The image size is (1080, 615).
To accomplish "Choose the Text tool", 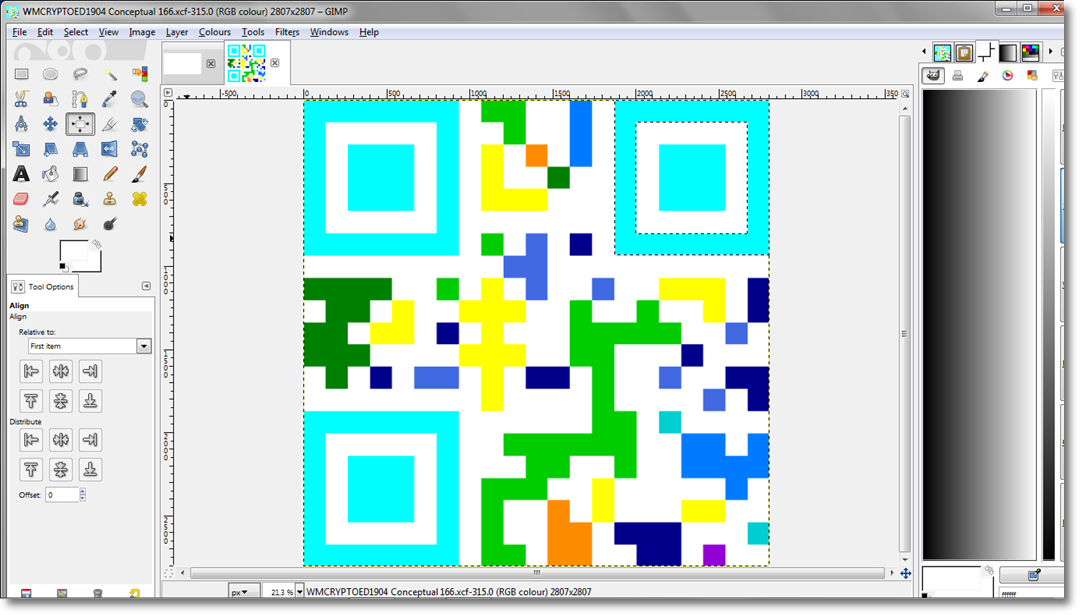I will click(21, 174).
